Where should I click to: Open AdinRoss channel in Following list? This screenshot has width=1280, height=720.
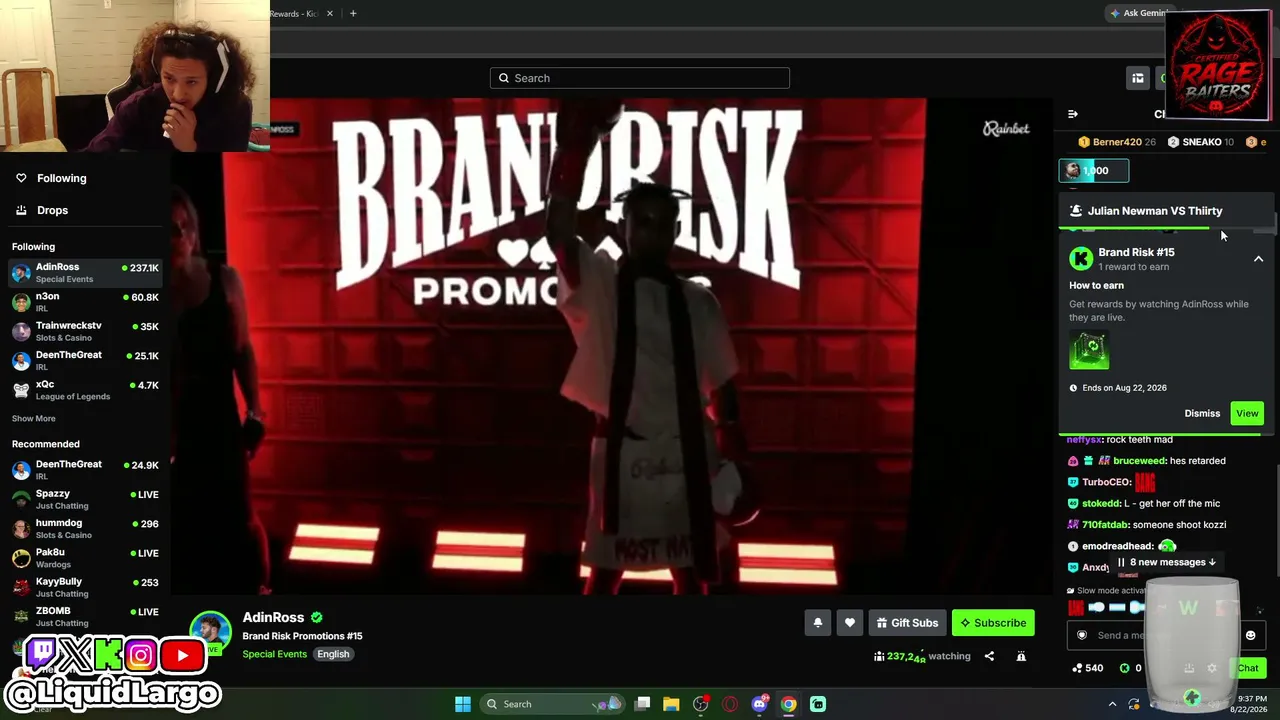point(85,272)
